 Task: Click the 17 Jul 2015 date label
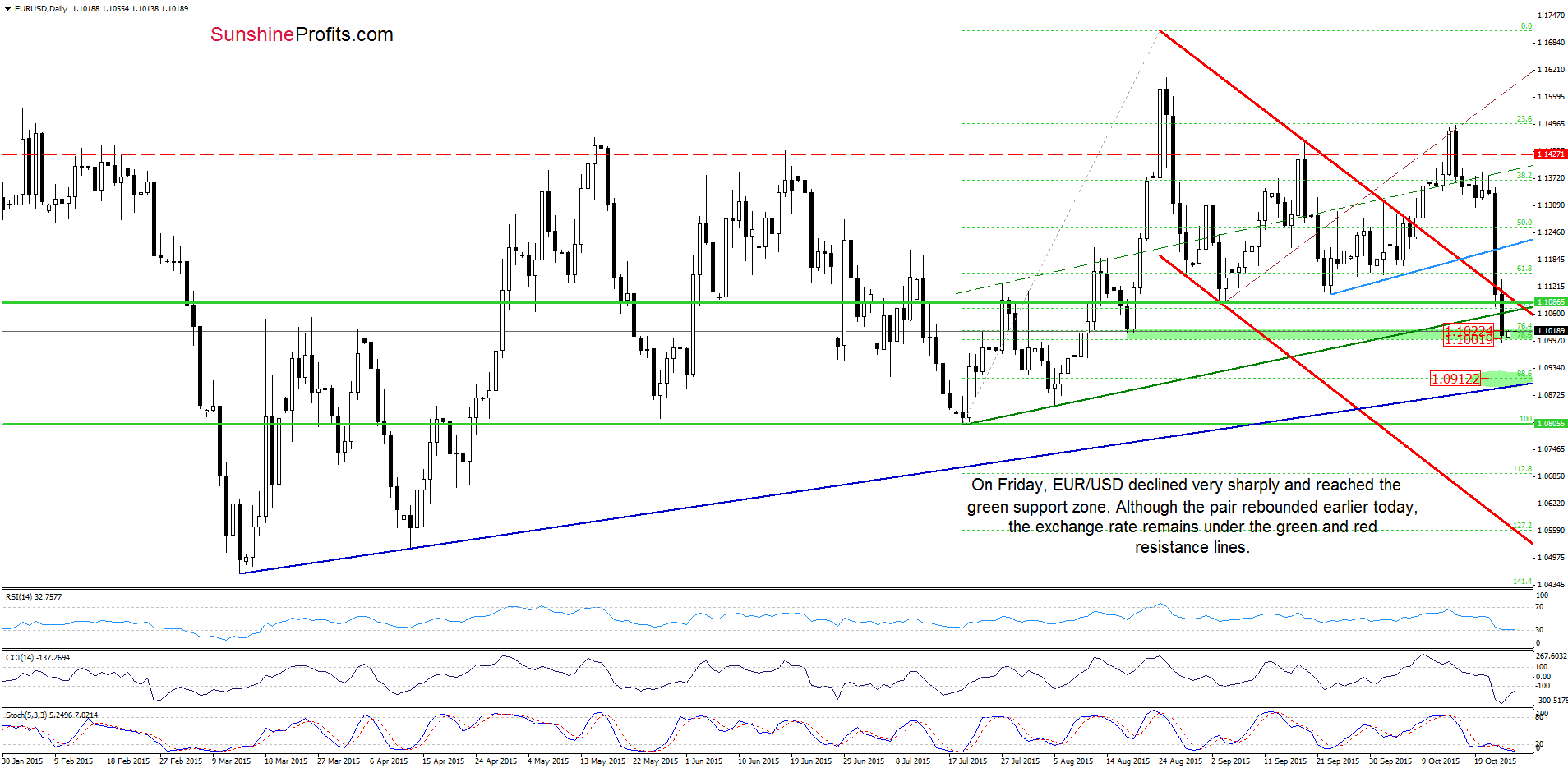tap(968, 761)
